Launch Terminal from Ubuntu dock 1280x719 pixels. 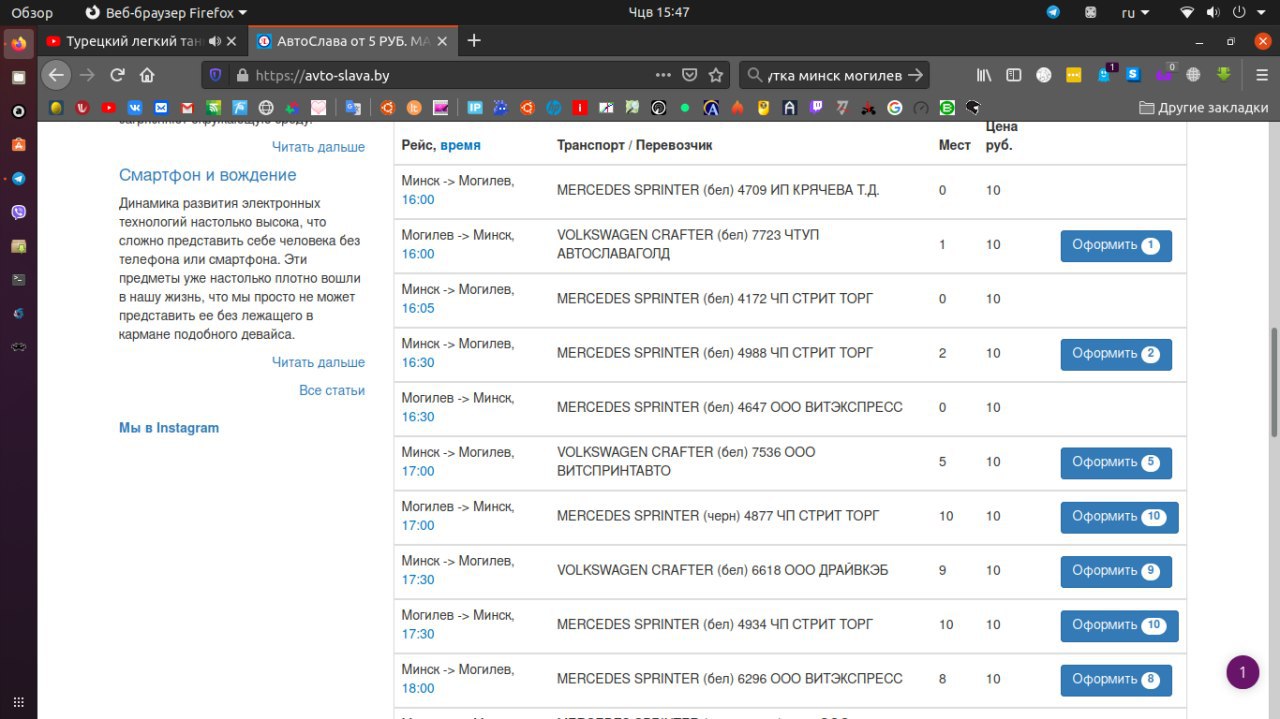pyautogui.click(x=18, y=279)
